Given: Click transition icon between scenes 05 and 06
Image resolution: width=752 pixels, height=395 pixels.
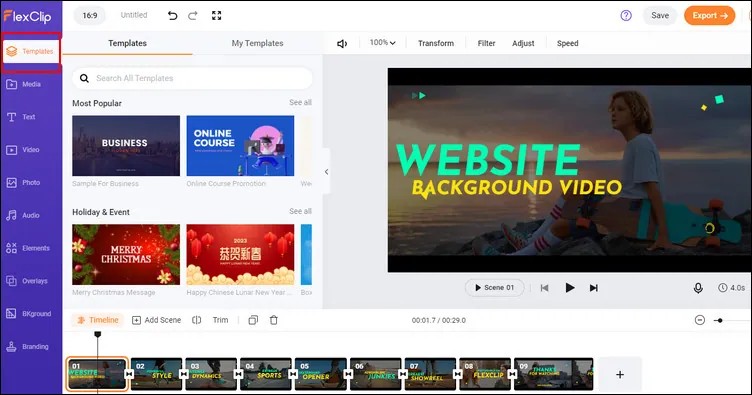Looking at the screenshot, I should point(348,374).
